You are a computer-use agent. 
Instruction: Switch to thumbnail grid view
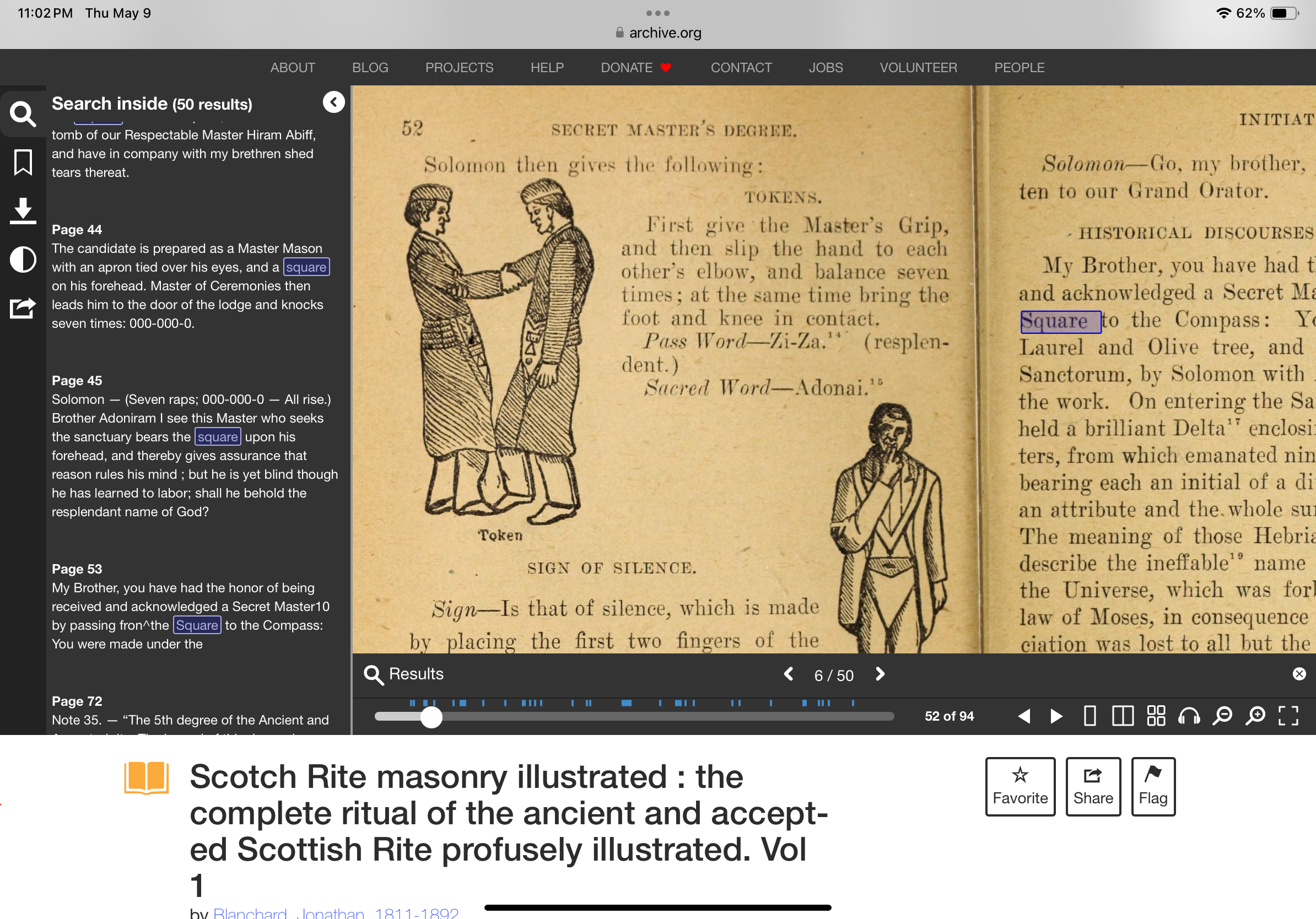click(x=1156, y=716)
